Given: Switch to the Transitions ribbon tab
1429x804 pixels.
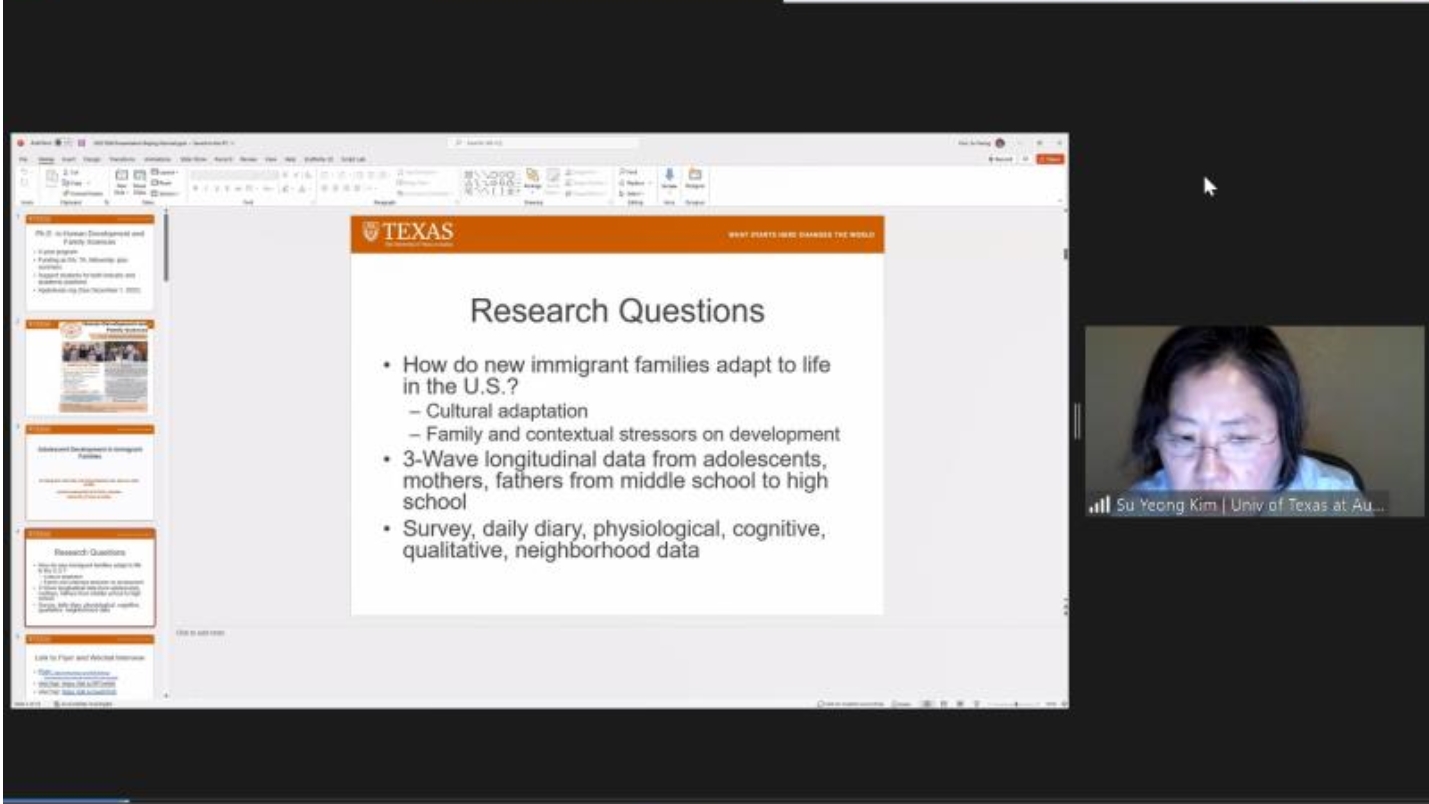Looking at the screenshot, I should 122,159.
